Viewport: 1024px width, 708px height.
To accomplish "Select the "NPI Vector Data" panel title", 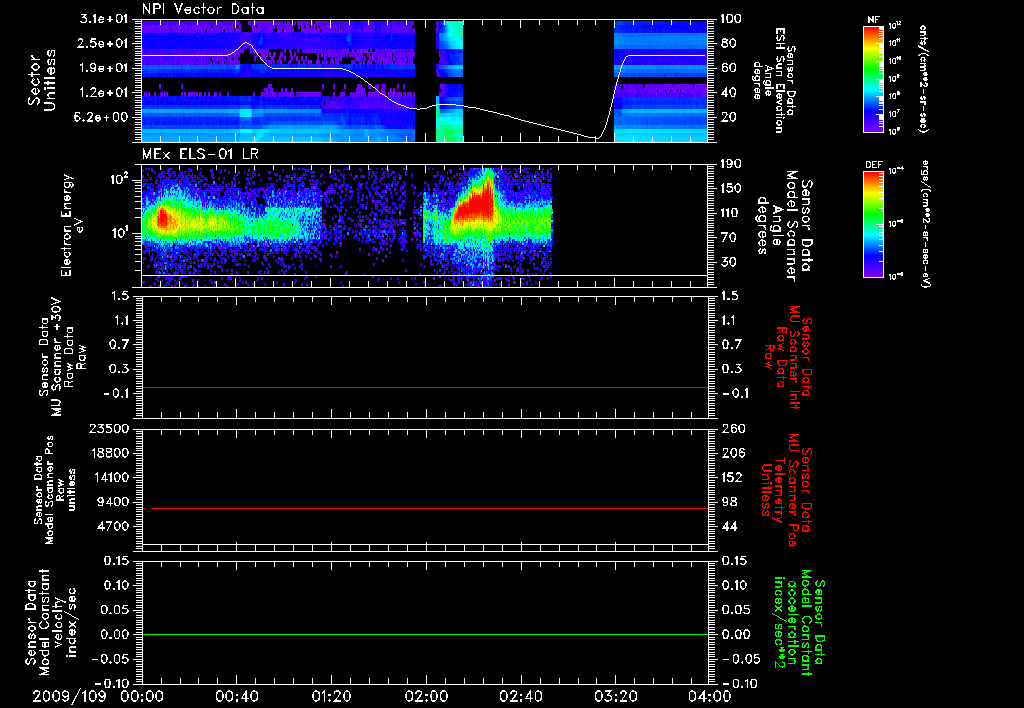I will [x=203, y=9].
